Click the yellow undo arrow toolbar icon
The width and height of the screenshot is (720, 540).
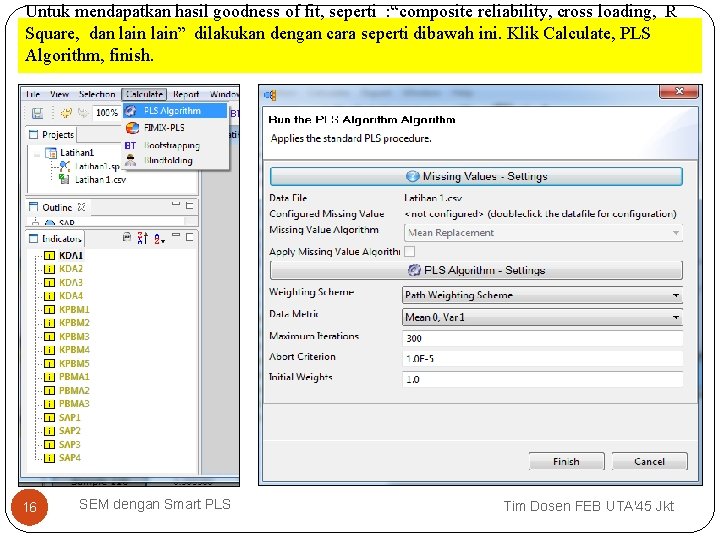pos(67,112)
